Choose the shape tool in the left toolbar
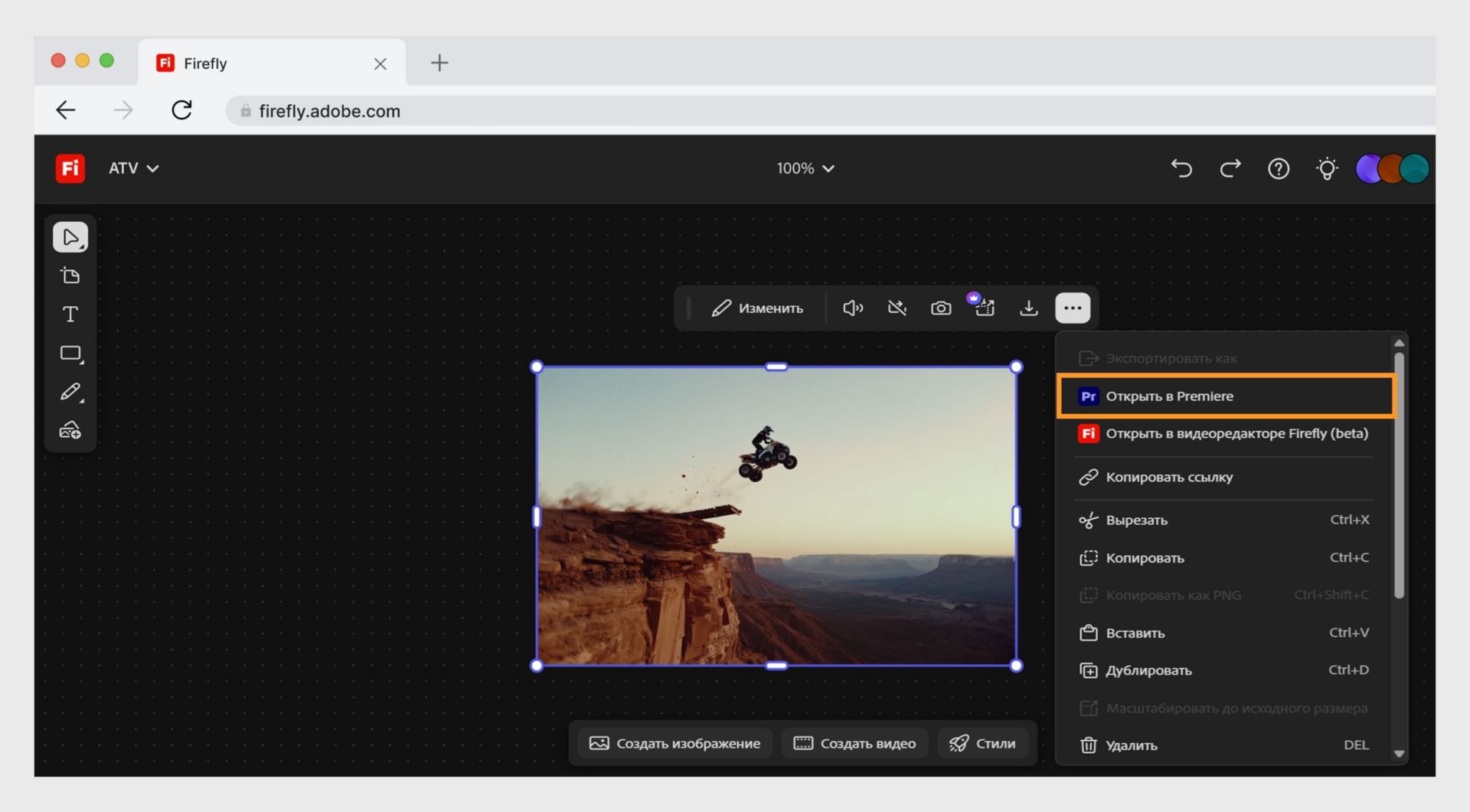 click(x=70, y=353)
